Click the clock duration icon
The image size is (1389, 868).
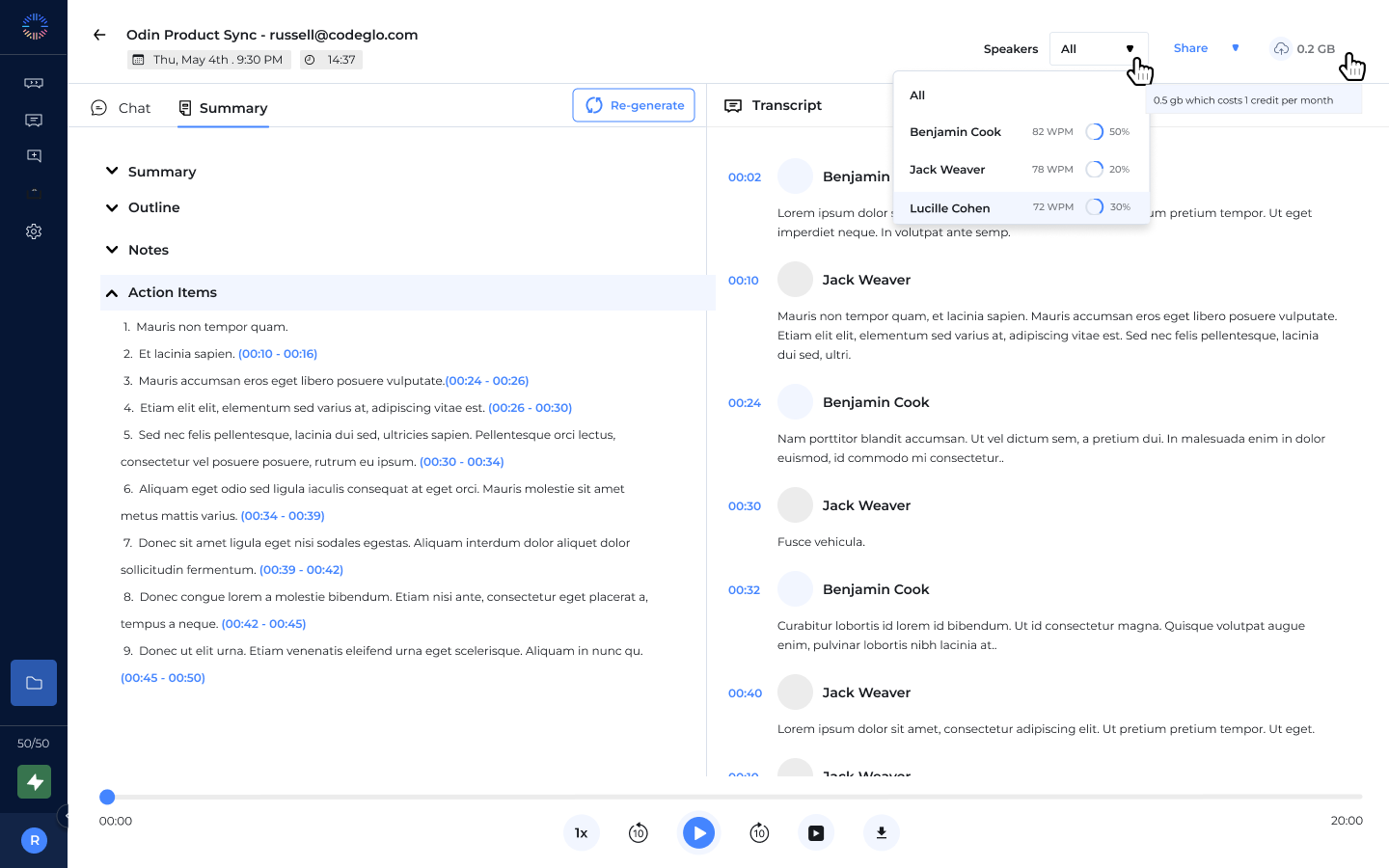pos(310,60)
